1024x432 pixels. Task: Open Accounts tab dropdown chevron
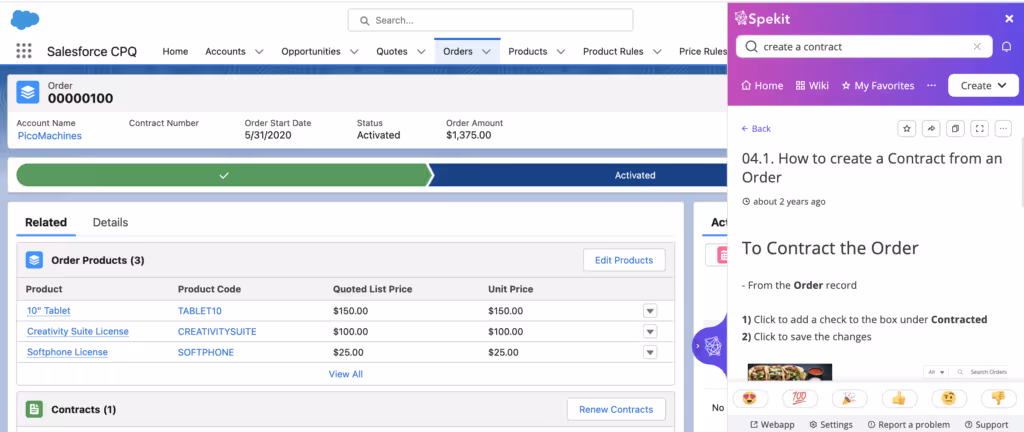(x=259, y=52)
